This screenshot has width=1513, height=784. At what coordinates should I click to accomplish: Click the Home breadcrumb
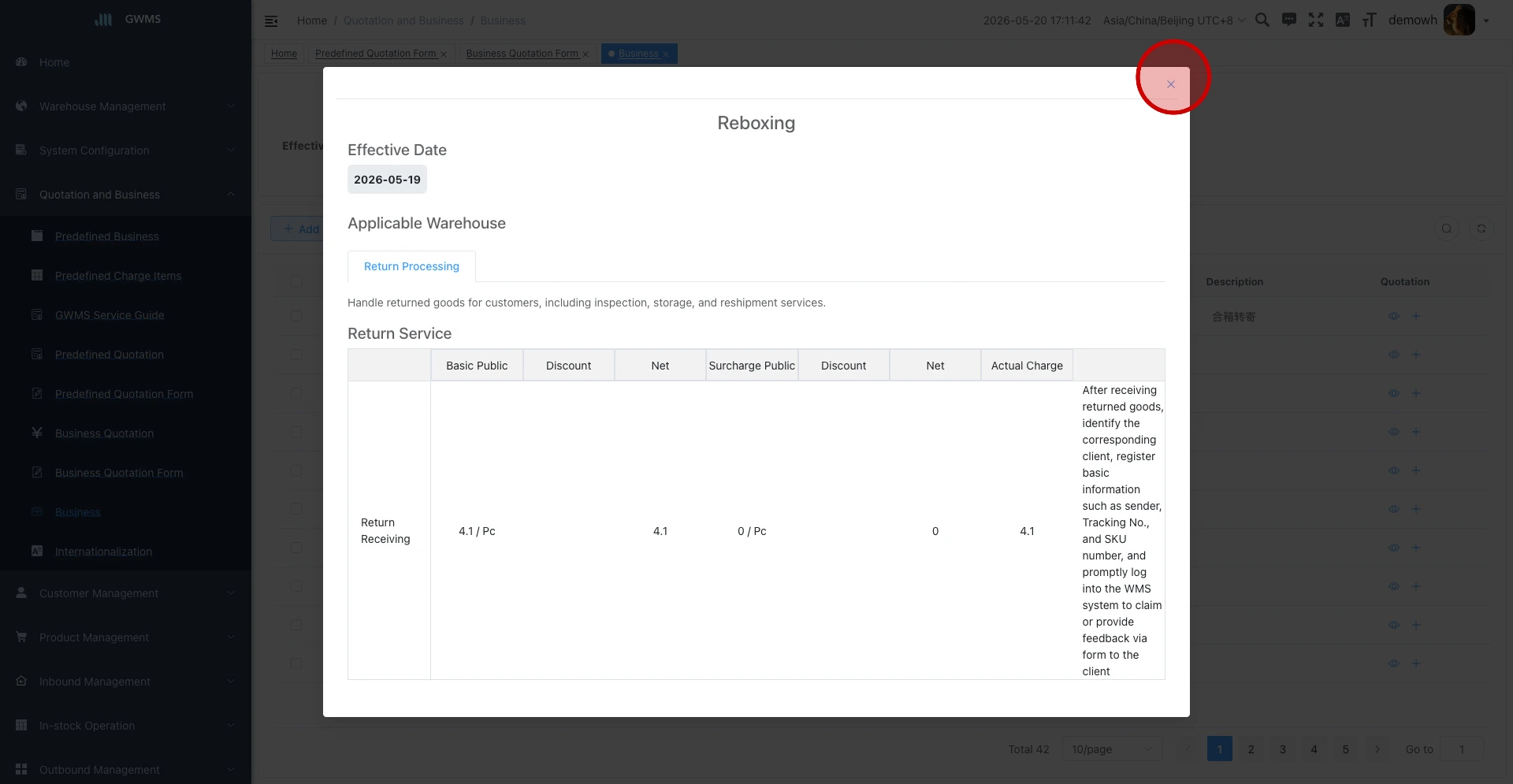point(312,20)
